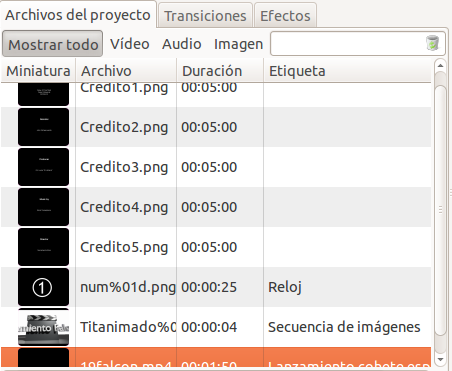Screen dimensions: 452x371
Task: Select the Credito2.png thumbnail
Action: pos(44,127)
